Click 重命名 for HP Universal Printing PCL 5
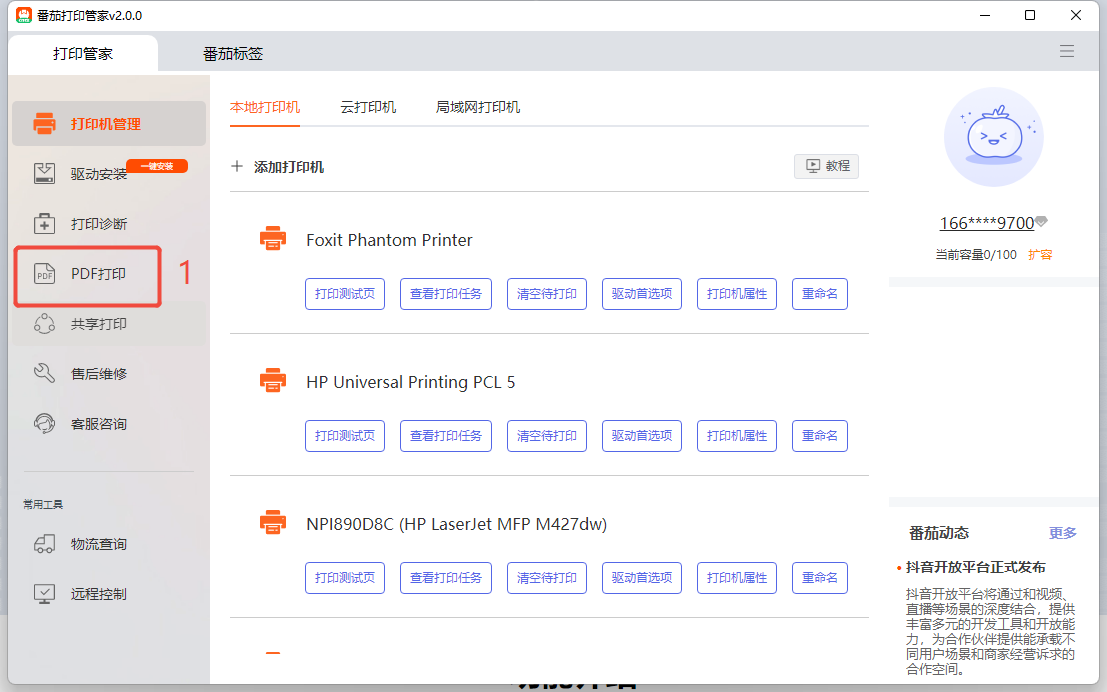1107x692 pixels. coord(820,436)
